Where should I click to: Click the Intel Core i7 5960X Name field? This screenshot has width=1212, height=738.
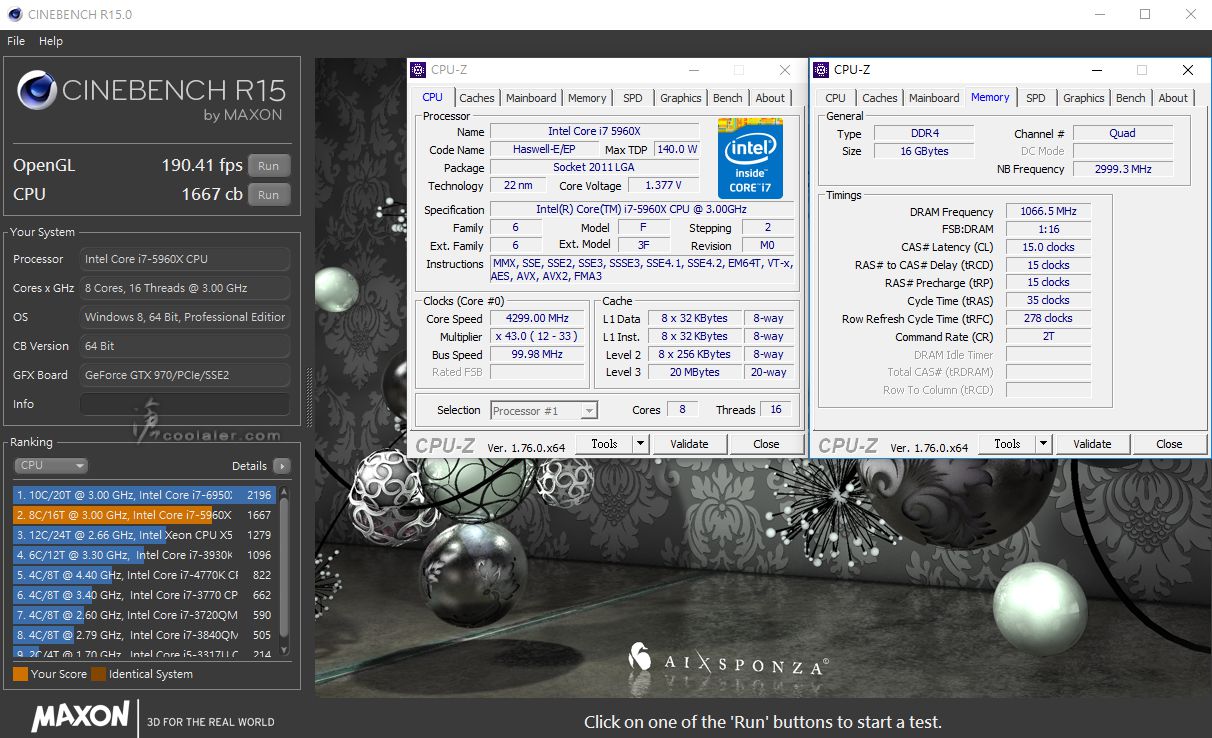(x=594, y=132)
